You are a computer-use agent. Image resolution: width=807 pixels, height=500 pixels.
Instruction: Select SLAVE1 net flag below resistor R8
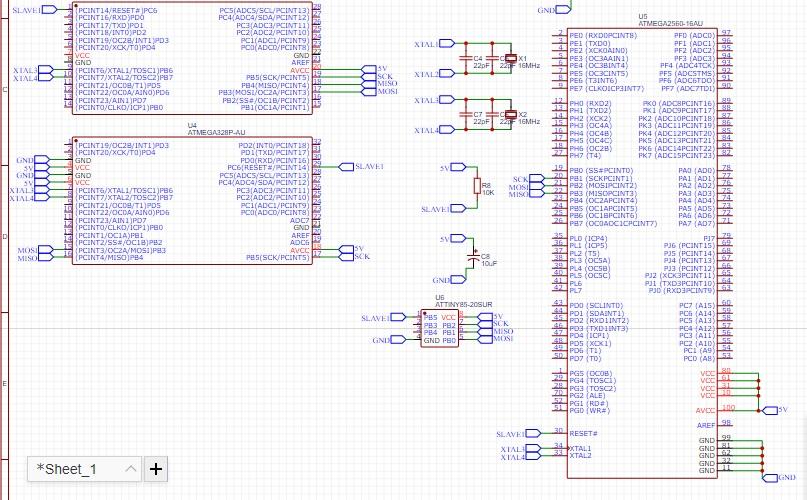(x=458, y=209)
